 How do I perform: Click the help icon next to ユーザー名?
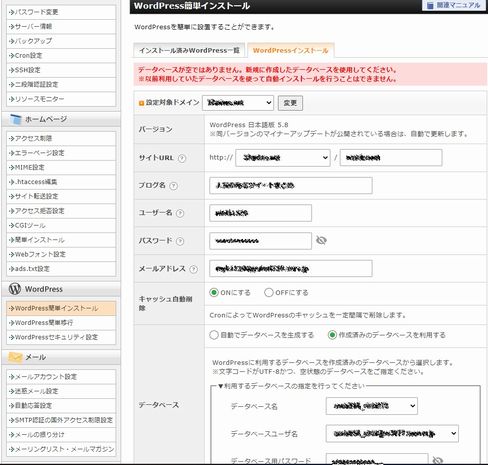pos(180,213)
